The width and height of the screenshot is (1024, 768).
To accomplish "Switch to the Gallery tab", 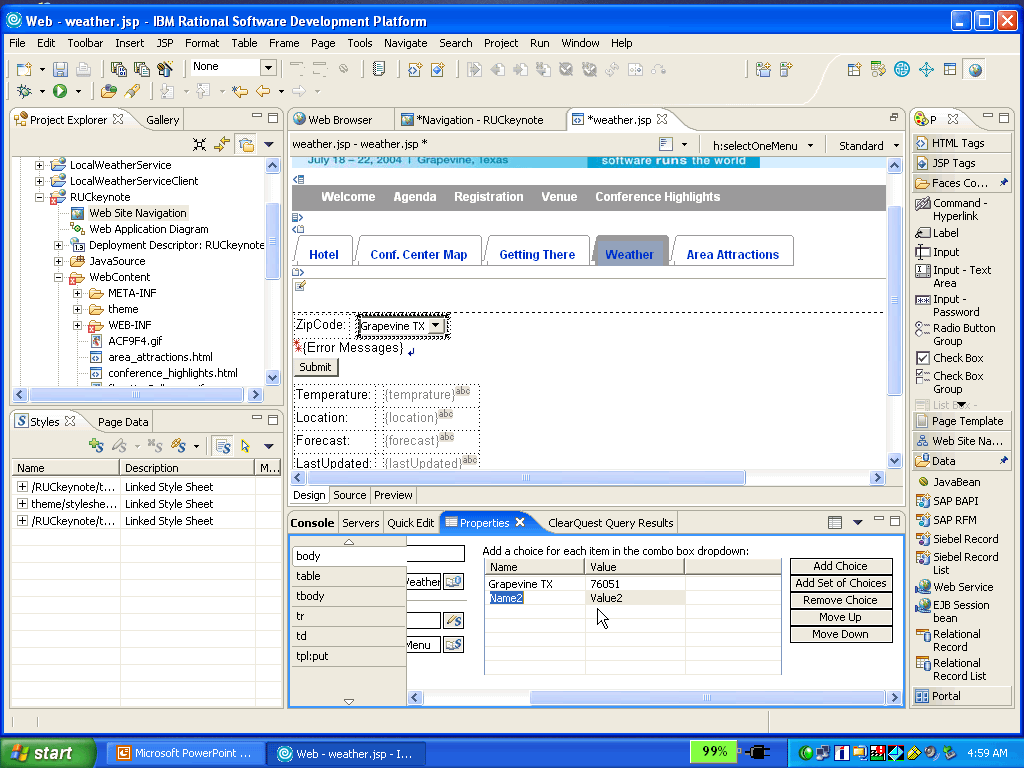I will click(x=163, y=120).
